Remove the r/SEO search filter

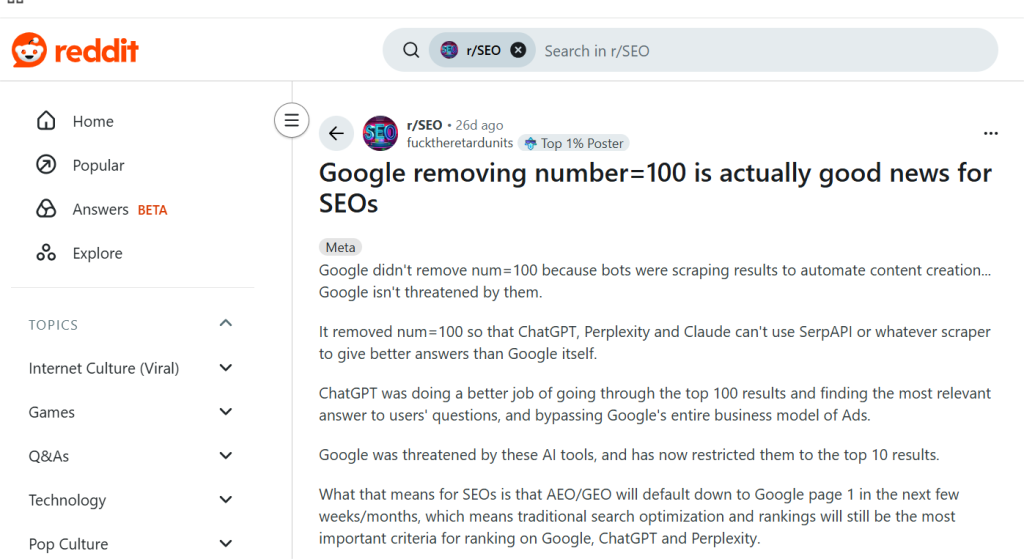tap(518, 50)
